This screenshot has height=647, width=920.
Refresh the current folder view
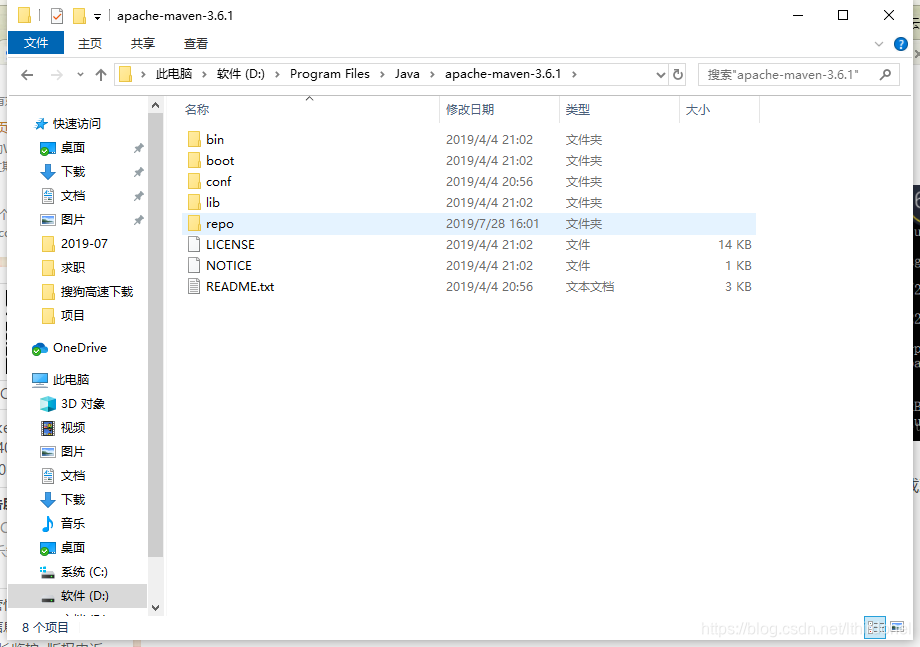pyautogui.click(x=678, y=74)
